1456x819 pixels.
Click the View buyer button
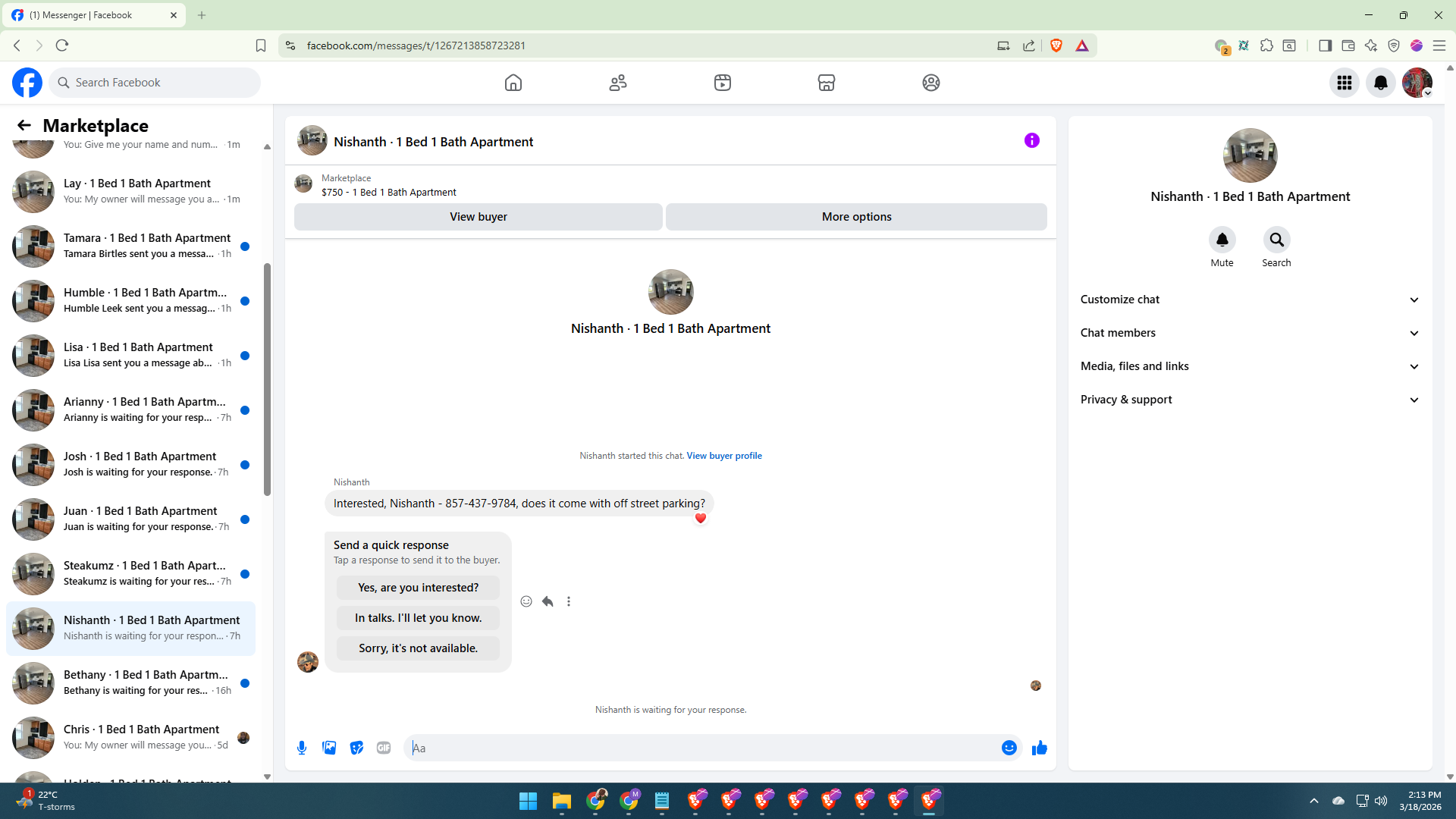pos(478,217)
